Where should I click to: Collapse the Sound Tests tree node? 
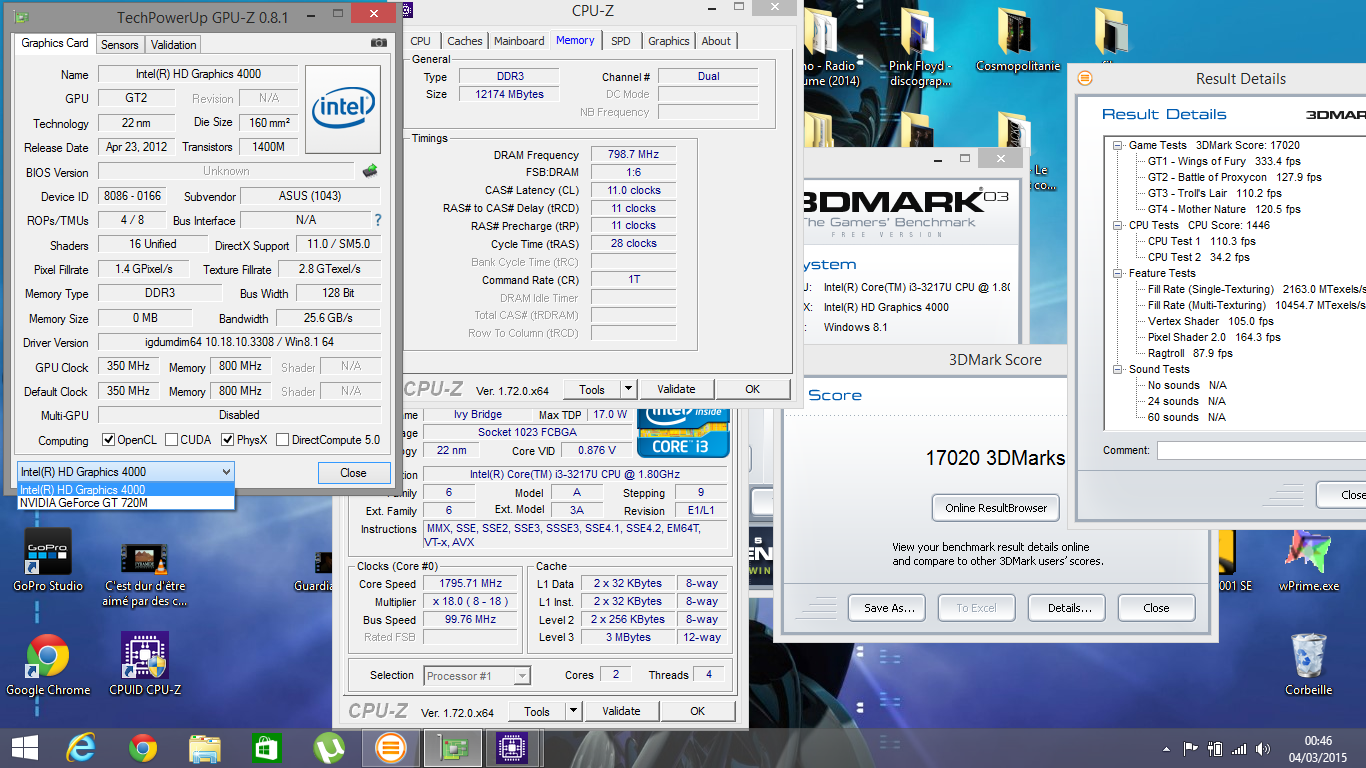pyautogui.click(x=1118, y=369)
